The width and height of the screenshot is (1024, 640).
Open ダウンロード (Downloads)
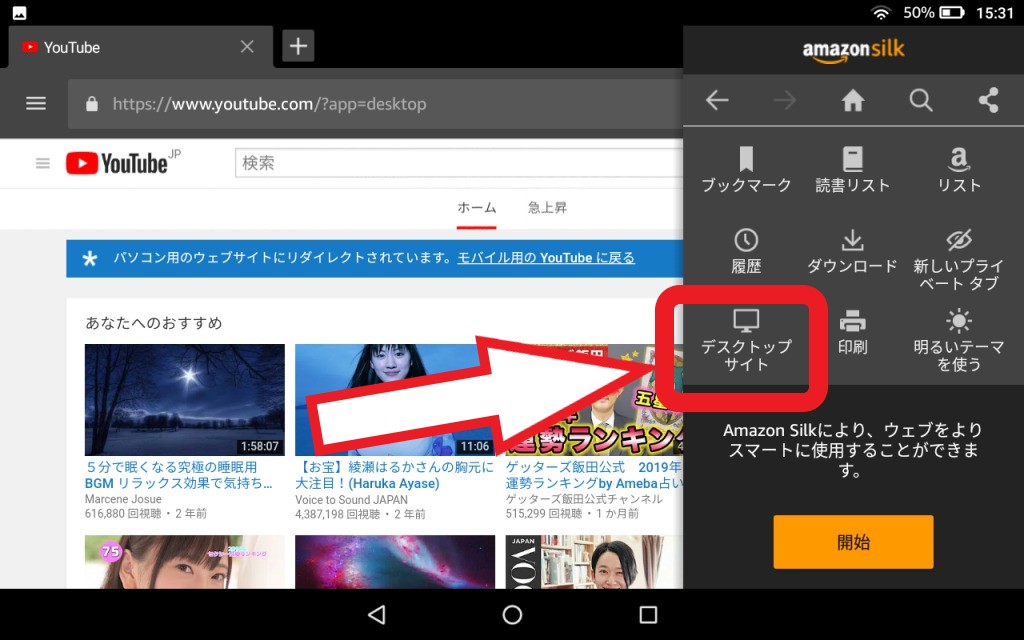pyautogui.click(x=853, y=251)
